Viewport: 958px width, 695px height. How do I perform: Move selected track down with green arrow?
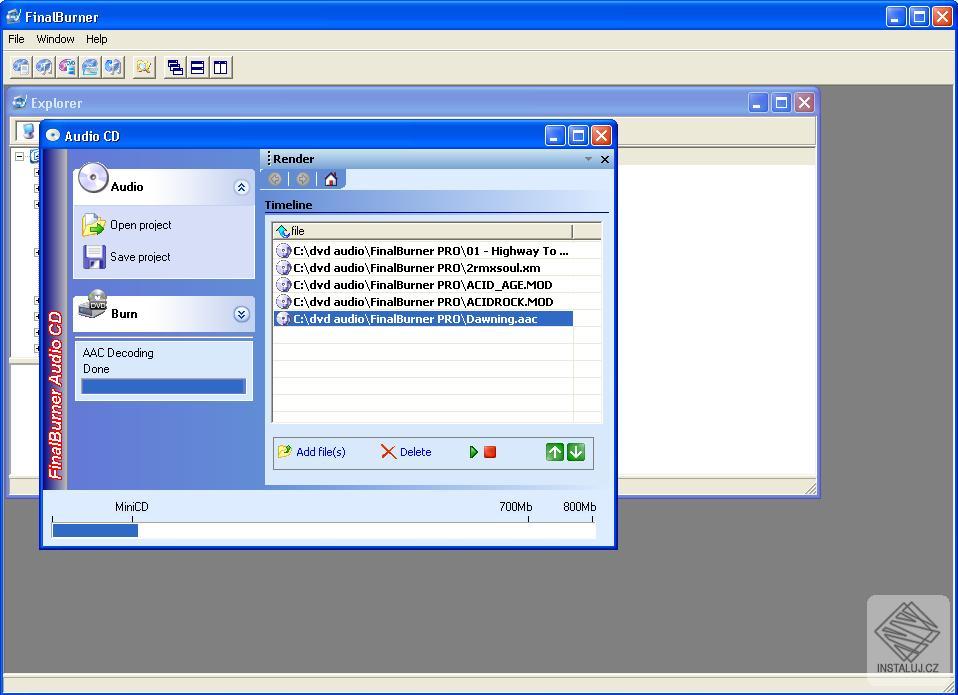point(576,452)
